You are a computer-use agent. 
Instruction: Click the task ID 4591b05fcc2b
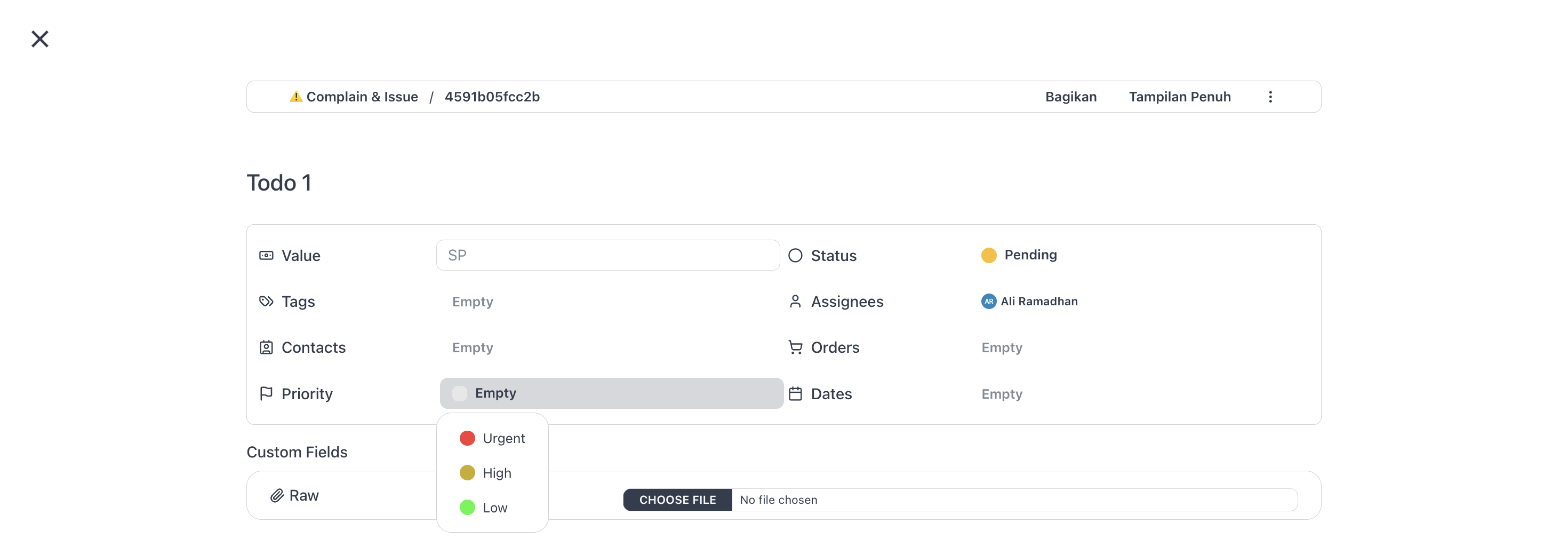(x=492, y=96)
